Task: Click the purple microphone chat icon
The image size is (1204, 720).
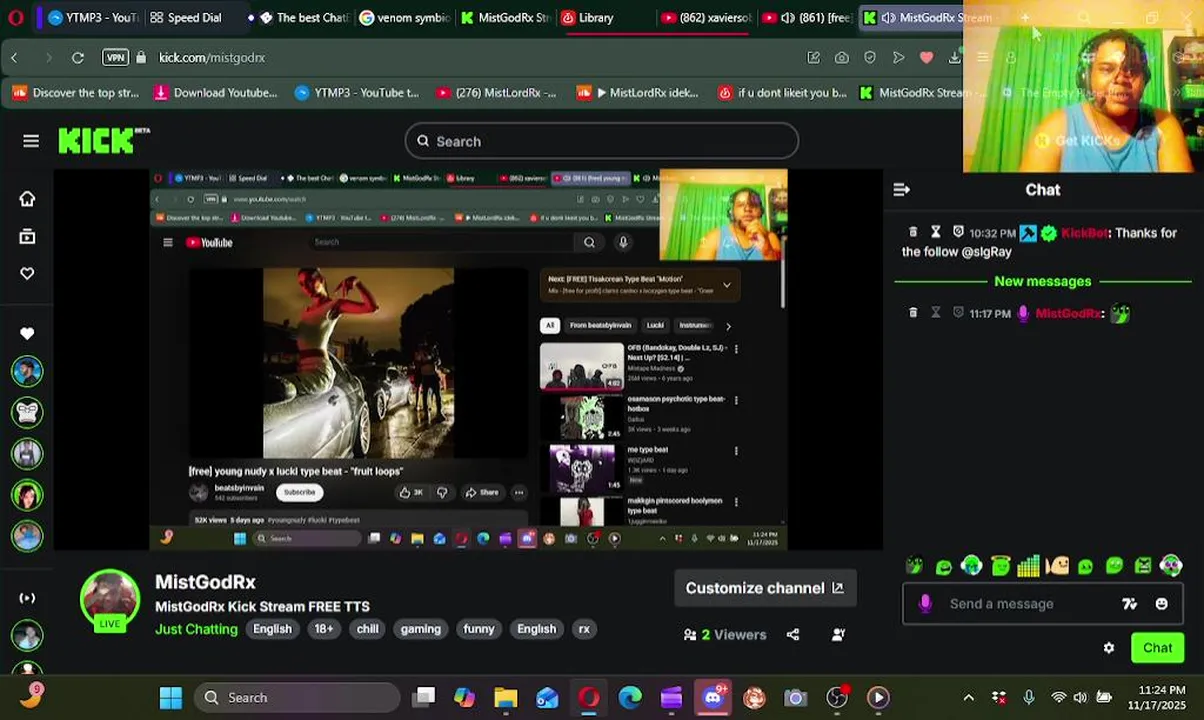Action: 925,603
